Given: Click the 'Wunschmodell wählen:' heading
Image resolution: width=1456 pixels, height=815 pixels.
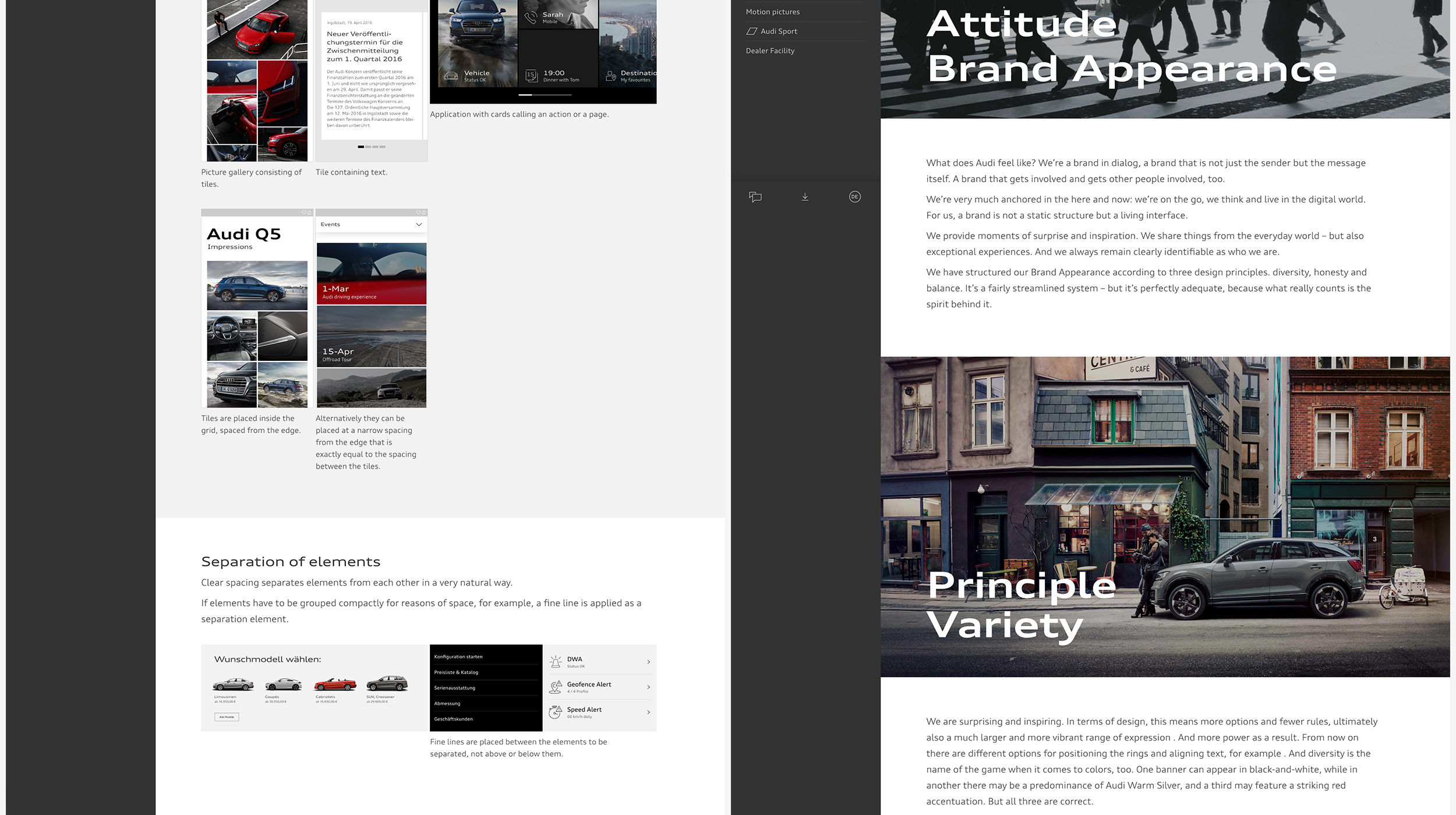Looking at the screenshot, I should (267, 660).
